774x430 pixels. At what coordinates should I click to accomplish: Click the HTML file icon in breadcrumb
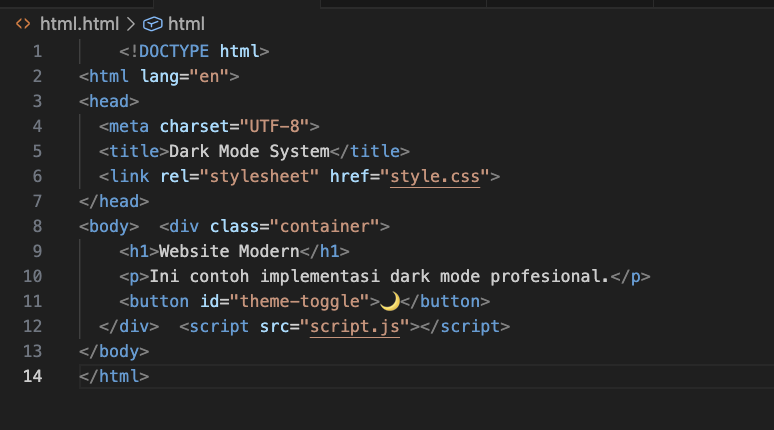(23, 23)
